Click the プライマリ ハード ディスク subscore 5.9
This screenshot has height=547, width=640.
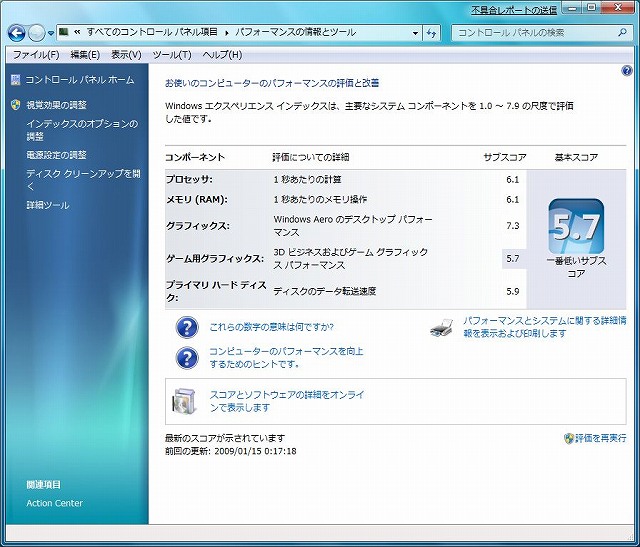click(512, 291)
